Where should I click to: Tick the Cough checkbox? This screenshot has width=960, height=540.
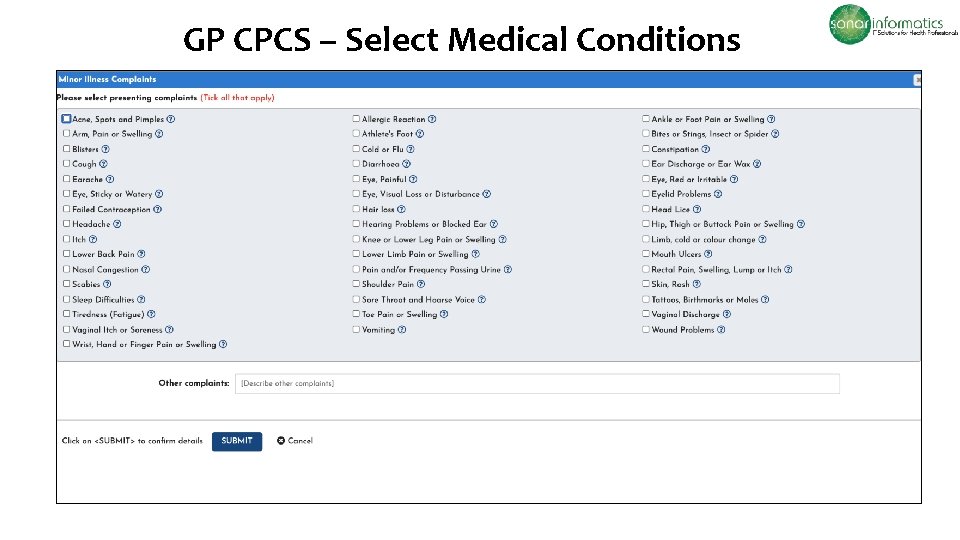pyautogui.click(x=67, y=164)
